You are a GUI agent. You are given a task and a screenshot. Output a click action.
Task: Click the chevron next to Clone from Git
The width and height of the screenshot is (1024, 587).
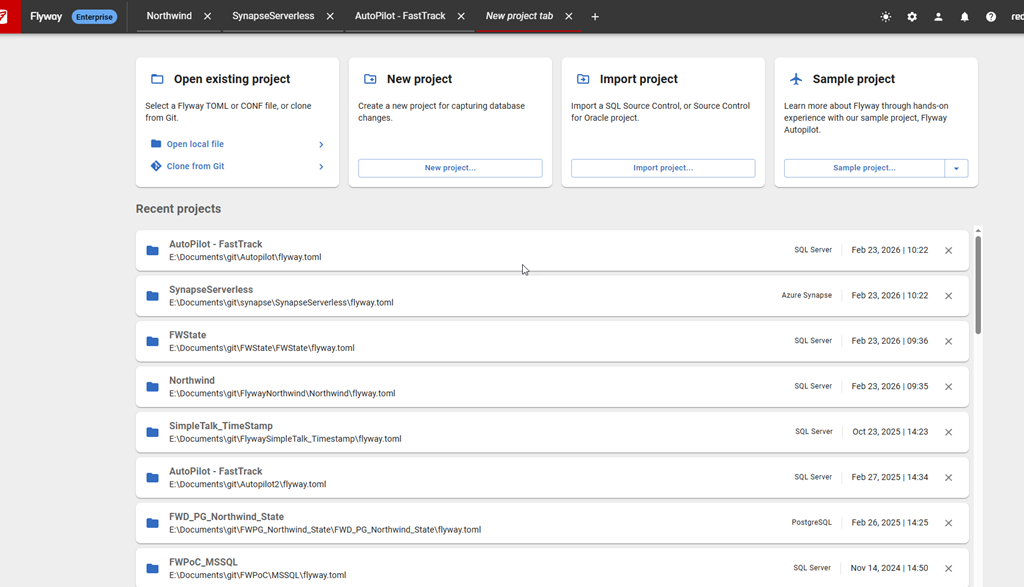(x=321, y=166)
